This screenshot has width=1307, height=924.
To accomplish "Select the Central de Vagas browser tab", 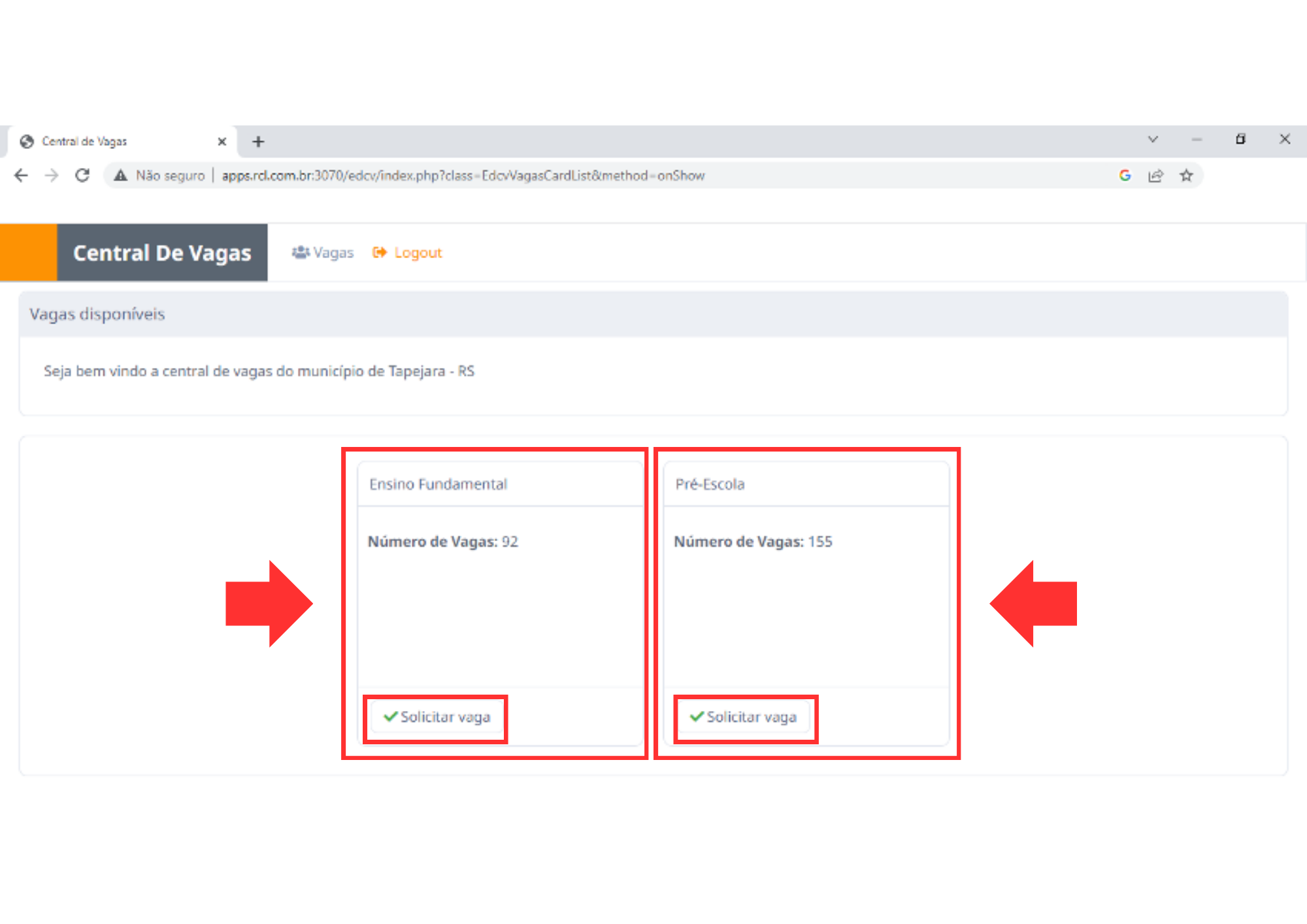I will click(121, 141).
